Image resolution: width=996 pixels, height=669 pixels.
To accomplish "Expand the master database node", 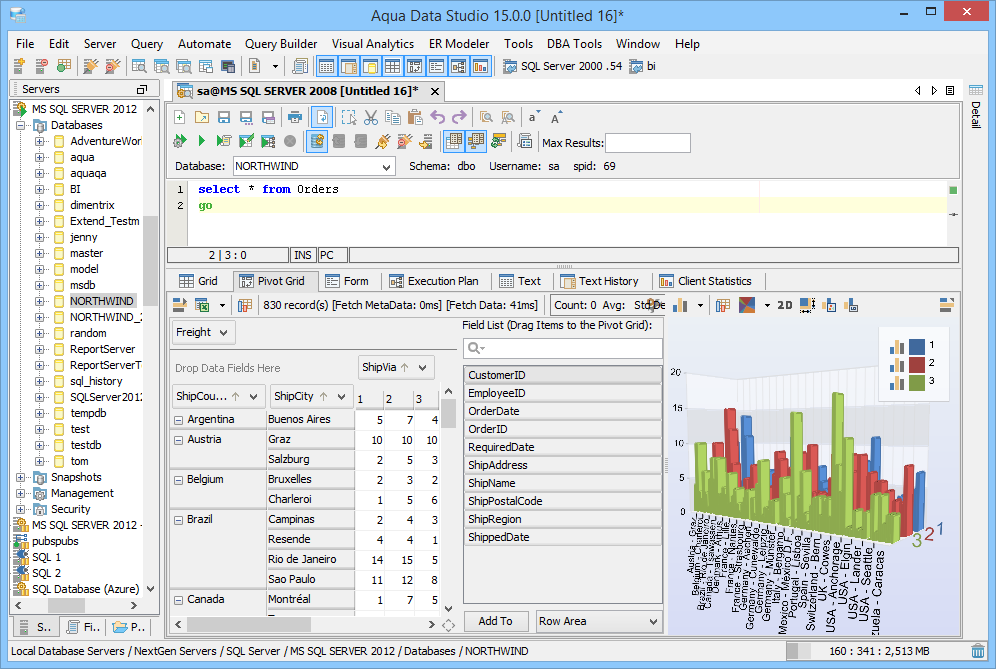I will 39,253.
